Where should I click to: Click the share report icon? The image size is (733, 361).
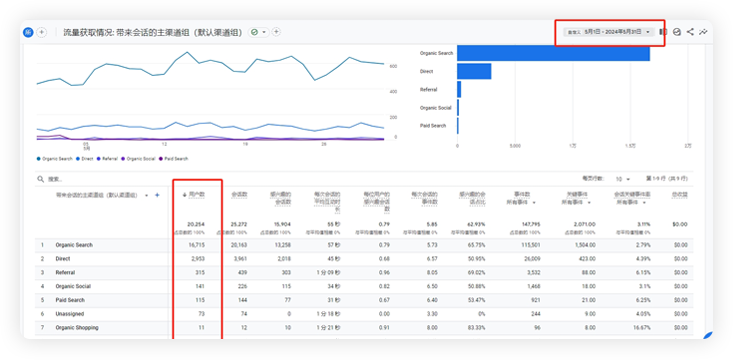click(690, 32)
